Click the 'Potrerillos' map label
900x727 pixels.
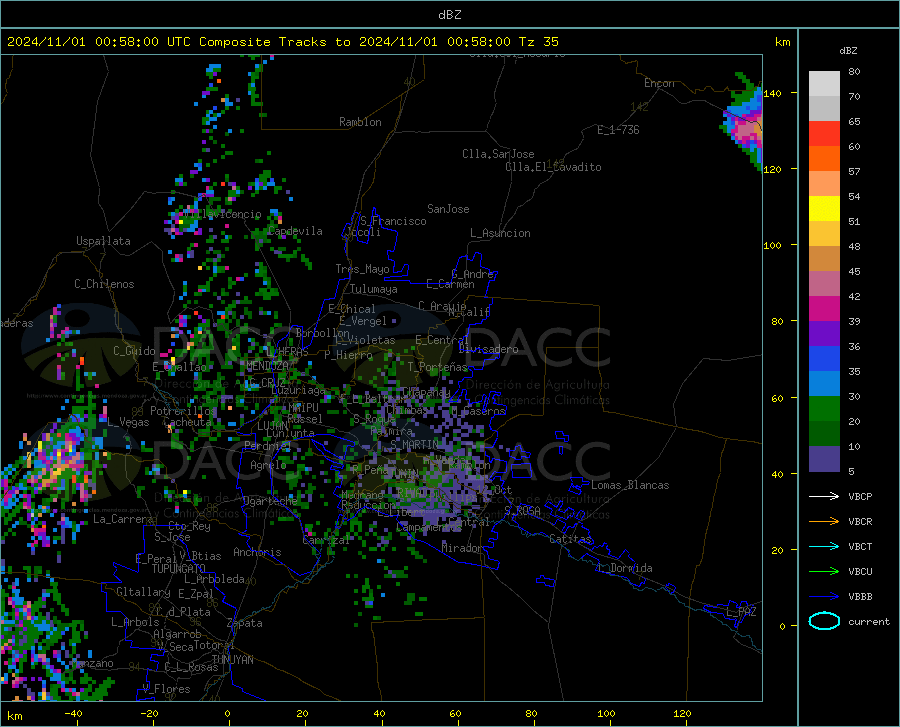[183, 411]
